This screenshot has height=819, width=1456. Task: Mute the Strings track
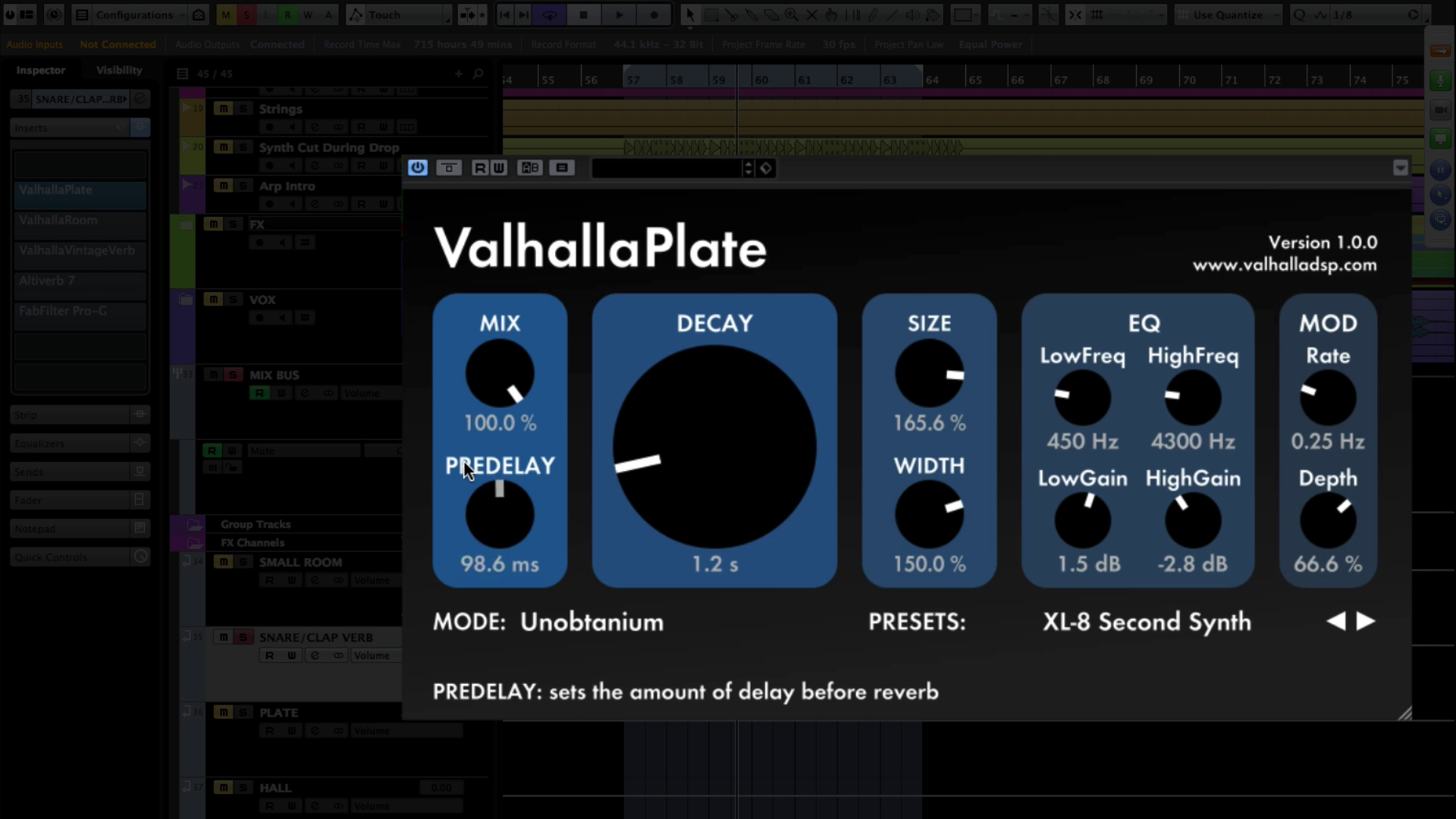[223, 108]
